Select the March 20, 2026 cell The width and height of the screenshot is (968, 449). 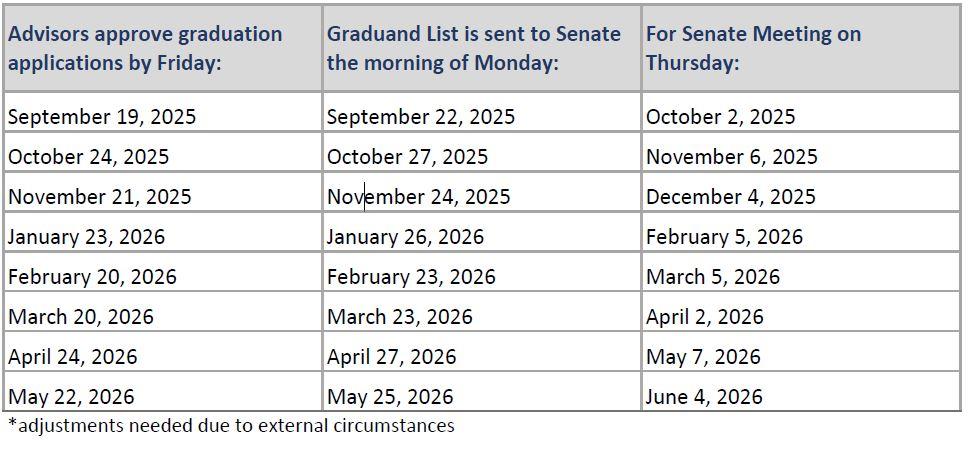point(81,317)
